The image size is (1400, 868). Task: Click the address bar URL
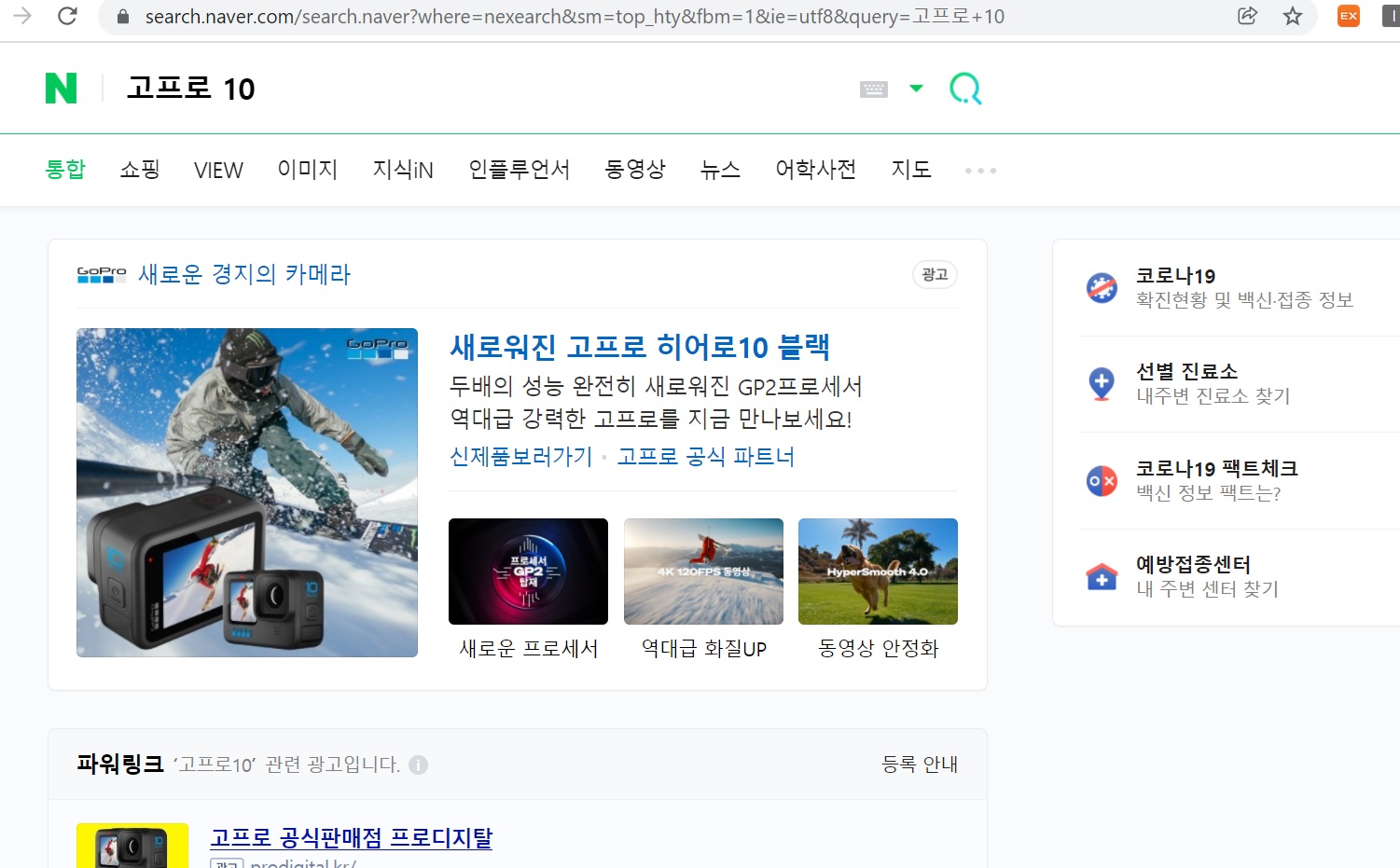(575, 17)
